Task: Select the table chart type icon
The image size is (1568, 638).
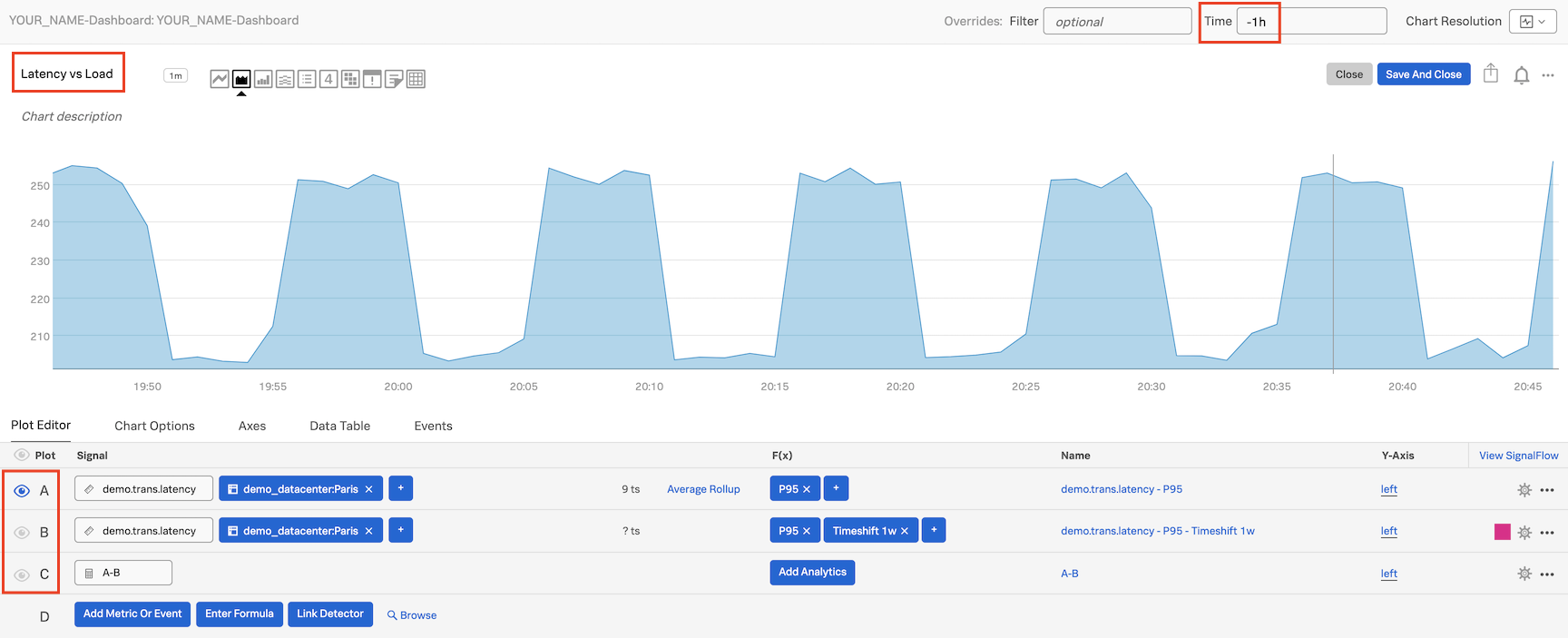Action: (x=416, y=79)
